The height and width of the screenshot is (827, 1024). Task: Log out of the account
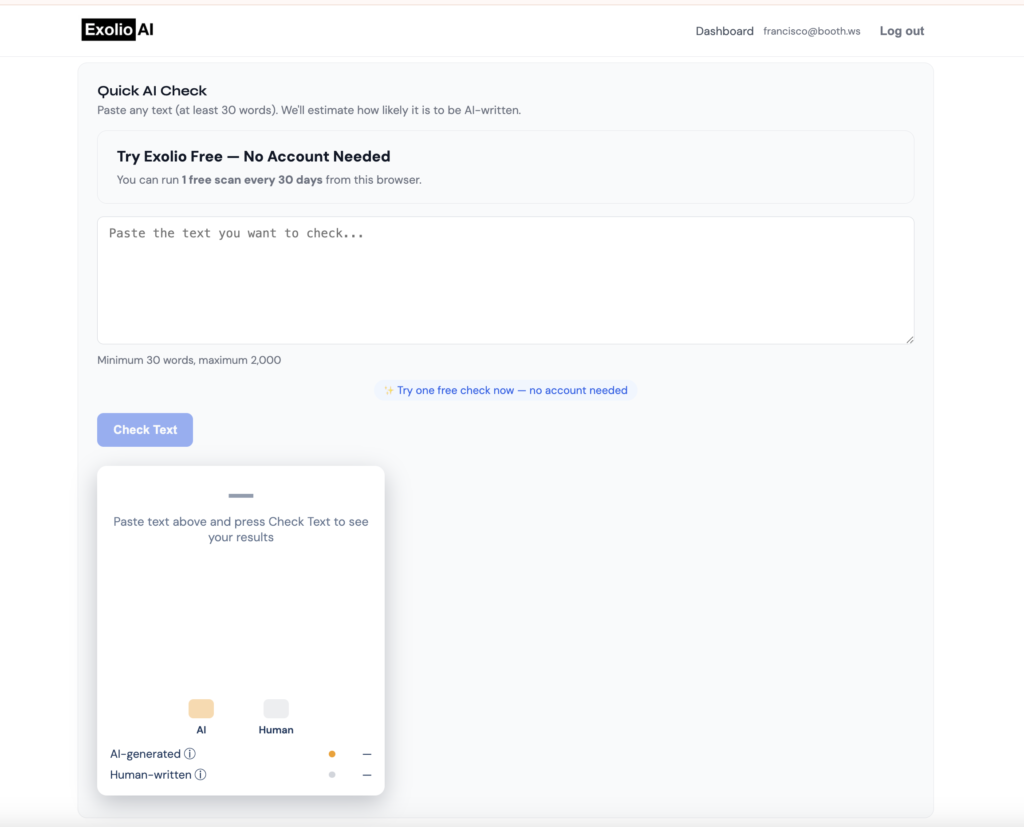pos(901,31)
